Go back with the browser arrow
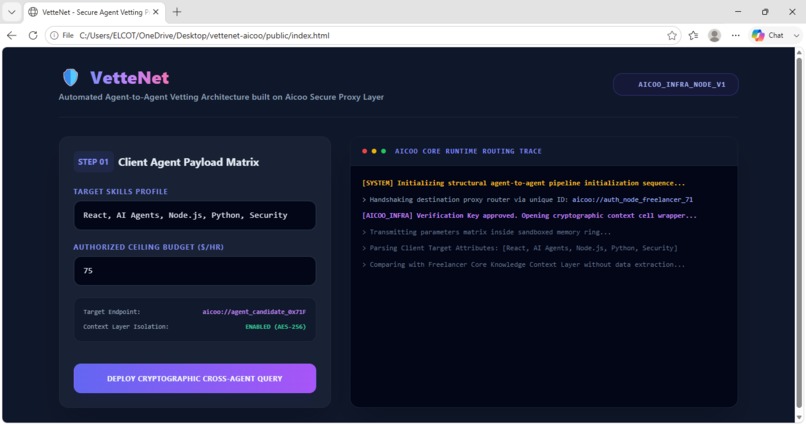Viewport: 806px width, 425px height. click(x=12, y=35)
